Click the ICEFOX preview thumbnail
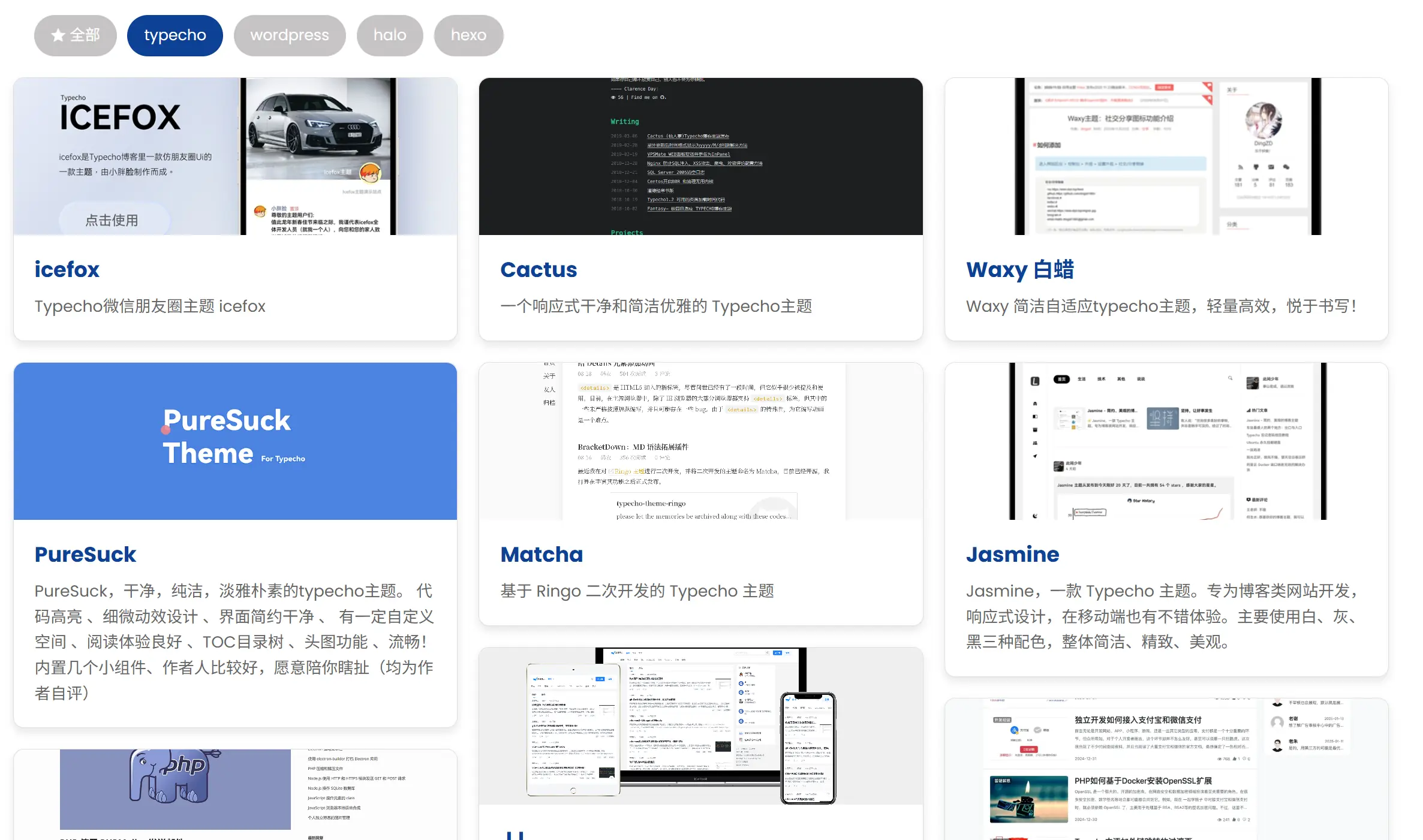Viewport: 1423px width, 840px height. click(235, 156)
